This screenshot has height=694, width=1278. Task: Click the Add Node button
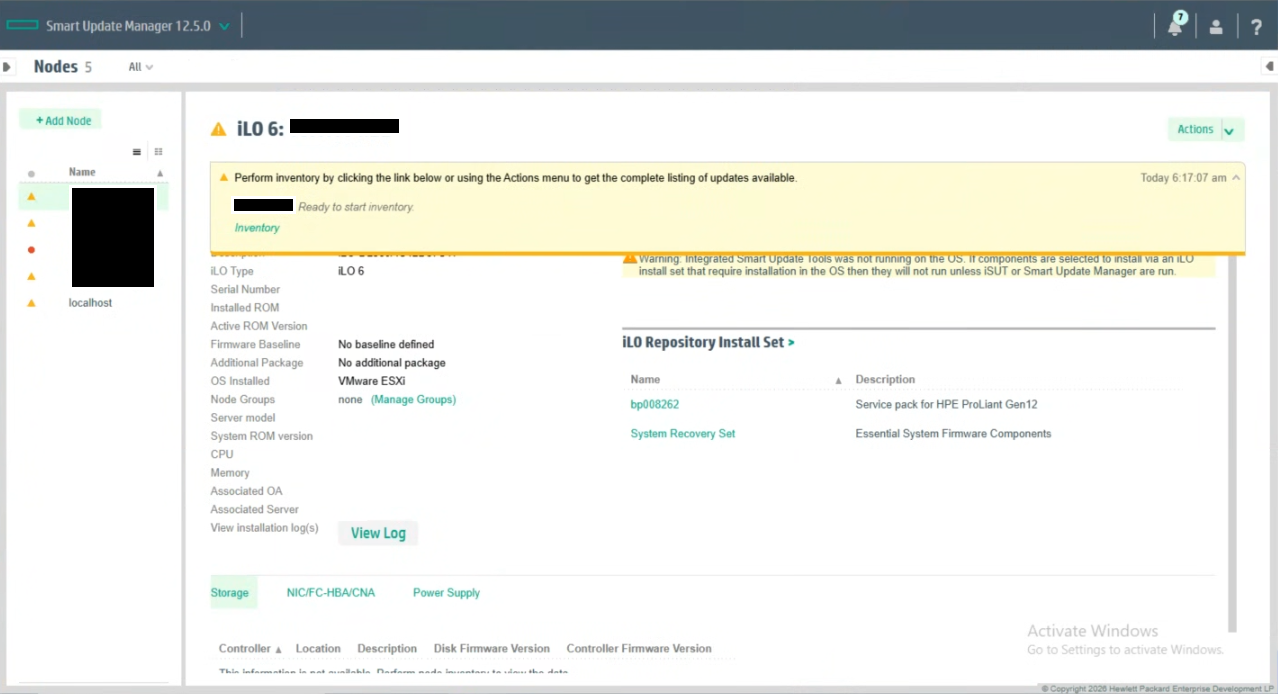pyautogui.click(x=61, y=120)
